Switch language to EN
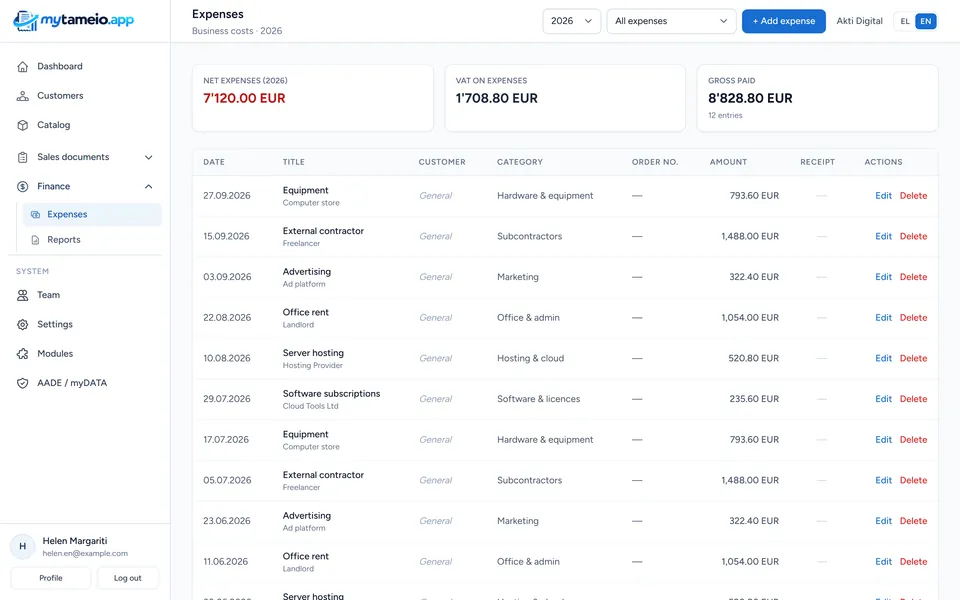 click(926, 21)
